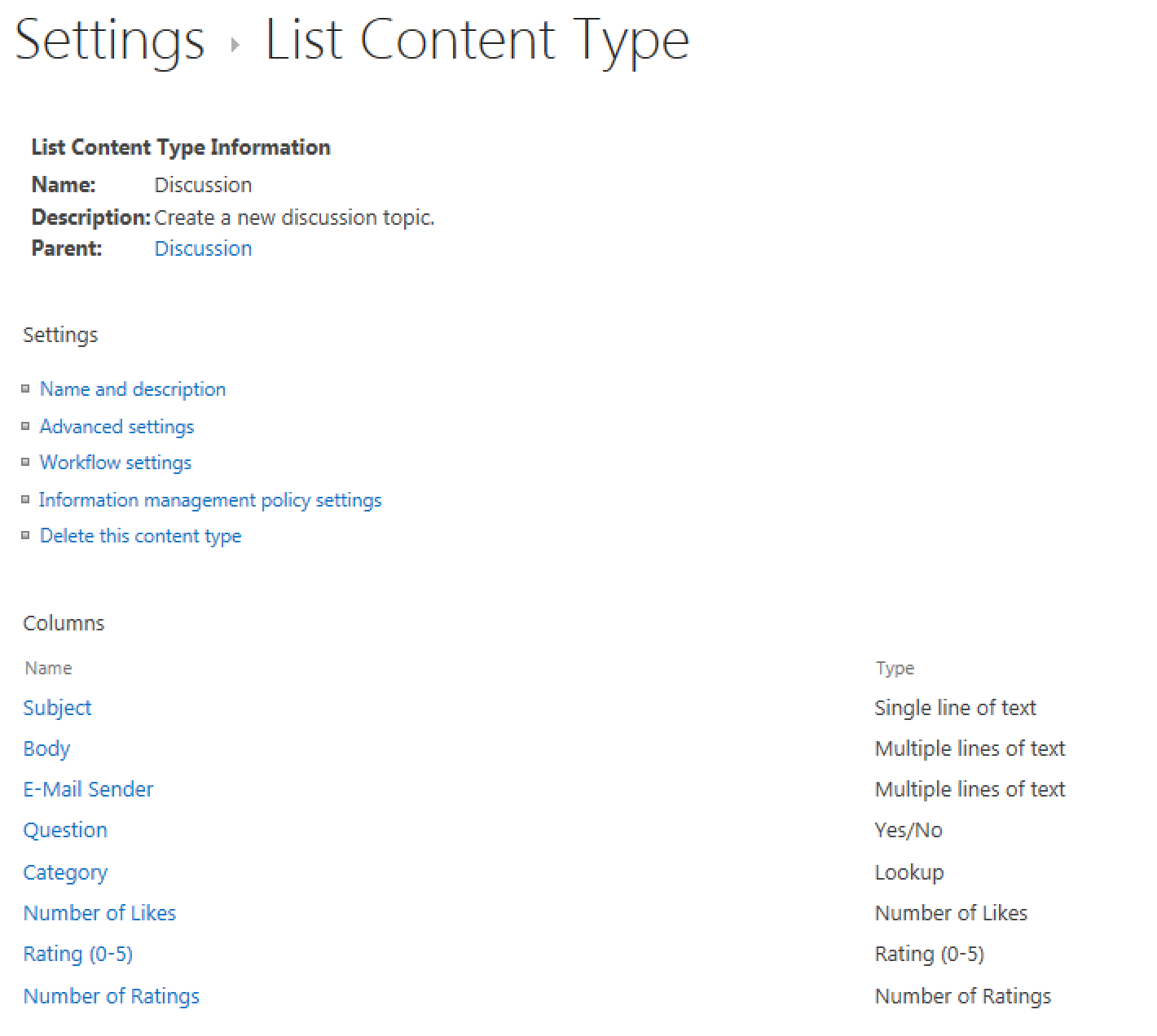The image size is (1157, 1036).
Task: Click the breadcrumb arrow after Settings
Action: point(235,45)
